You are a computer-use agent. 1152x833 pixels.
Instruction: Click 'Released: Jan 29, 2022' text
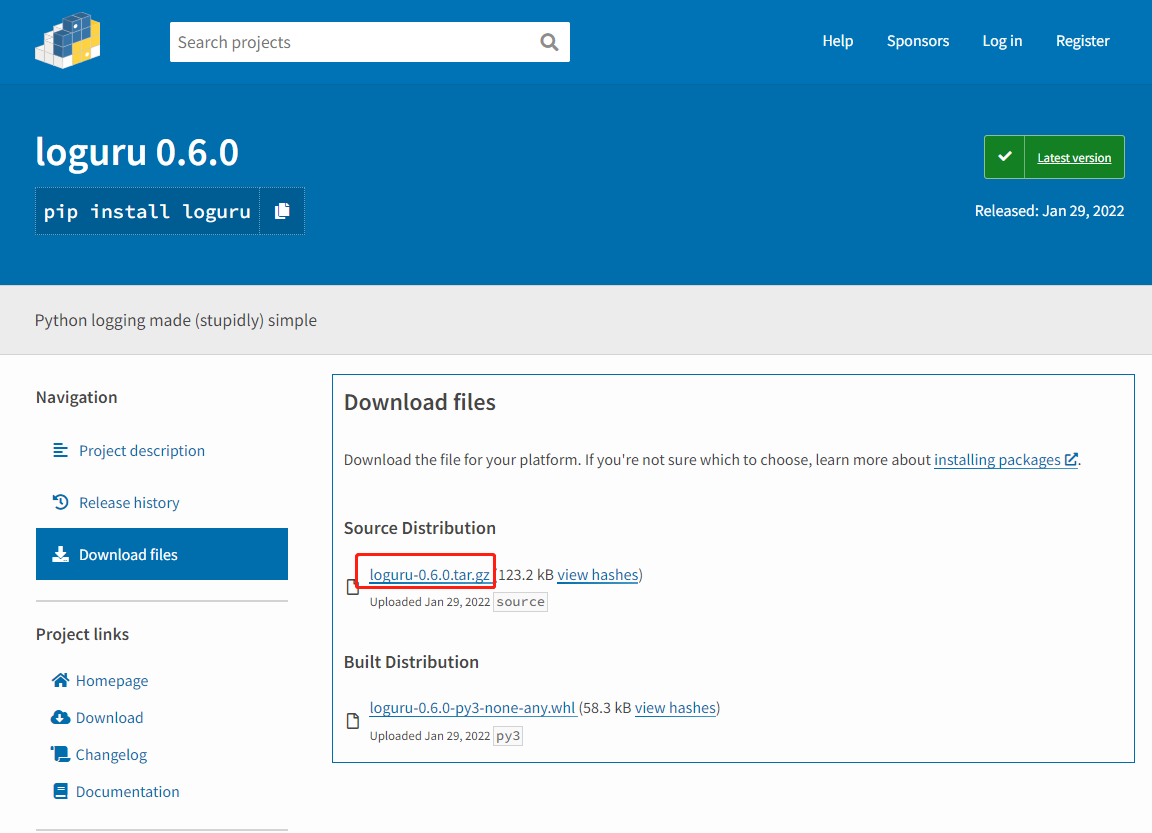[1049, 211]
